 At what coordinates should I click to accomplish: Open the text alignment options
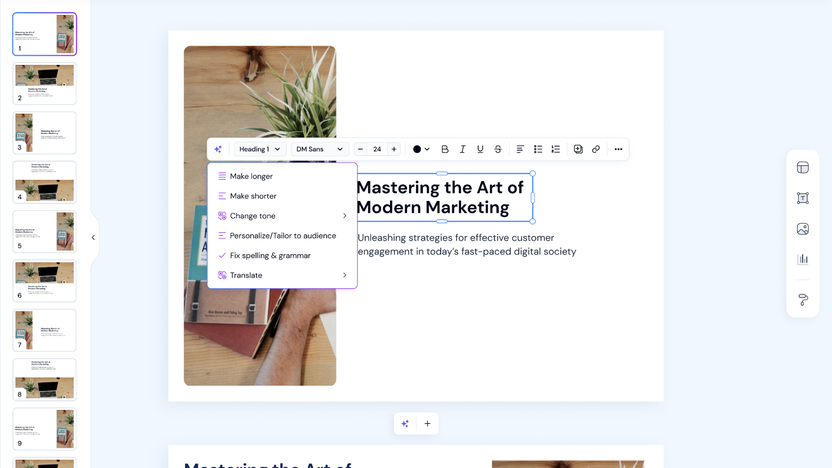520,149
